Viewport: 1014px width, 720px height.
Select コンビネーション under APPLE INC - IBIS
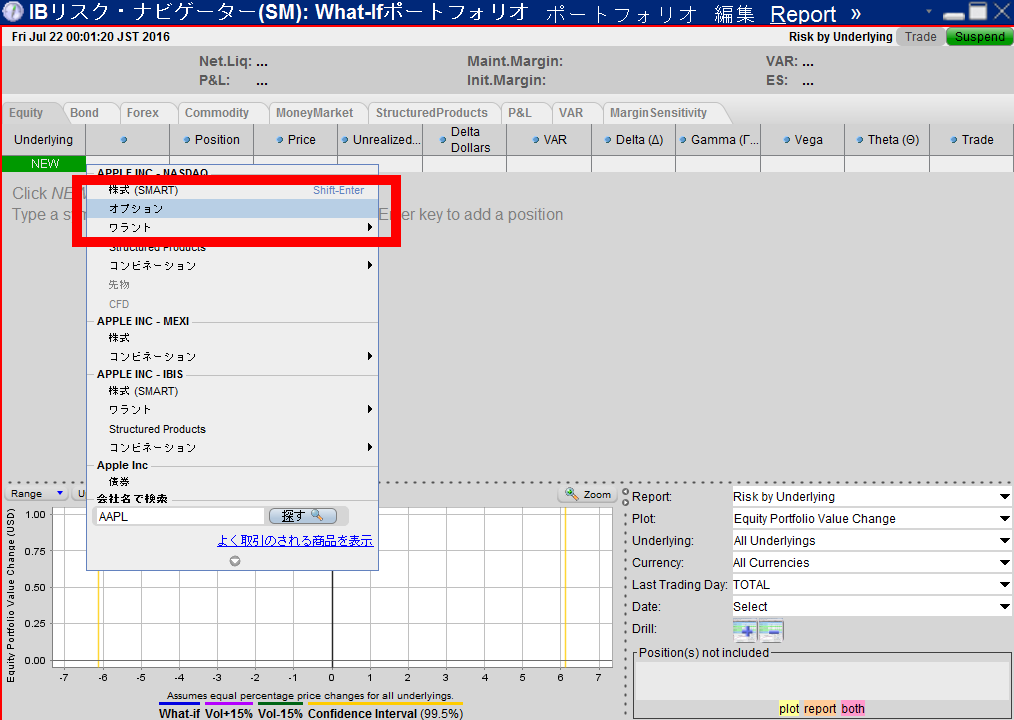pos(232,448)
